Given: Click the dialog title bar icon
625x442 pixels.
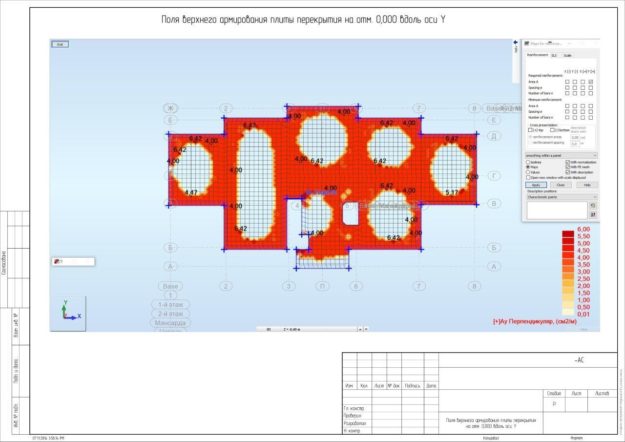Looking at the screenshot, I should pyautogui.click(x=527, y=43).
